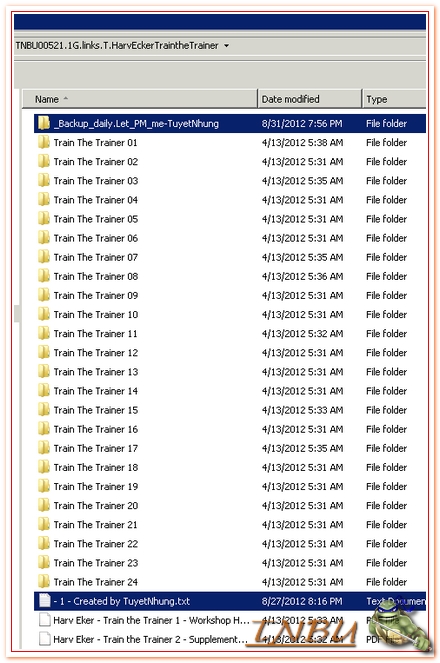This screenshot has width=440, height=663.
Task: Click date 4/13/2012 5:32 AM of Trainer 11
Action: coord(302,334)
